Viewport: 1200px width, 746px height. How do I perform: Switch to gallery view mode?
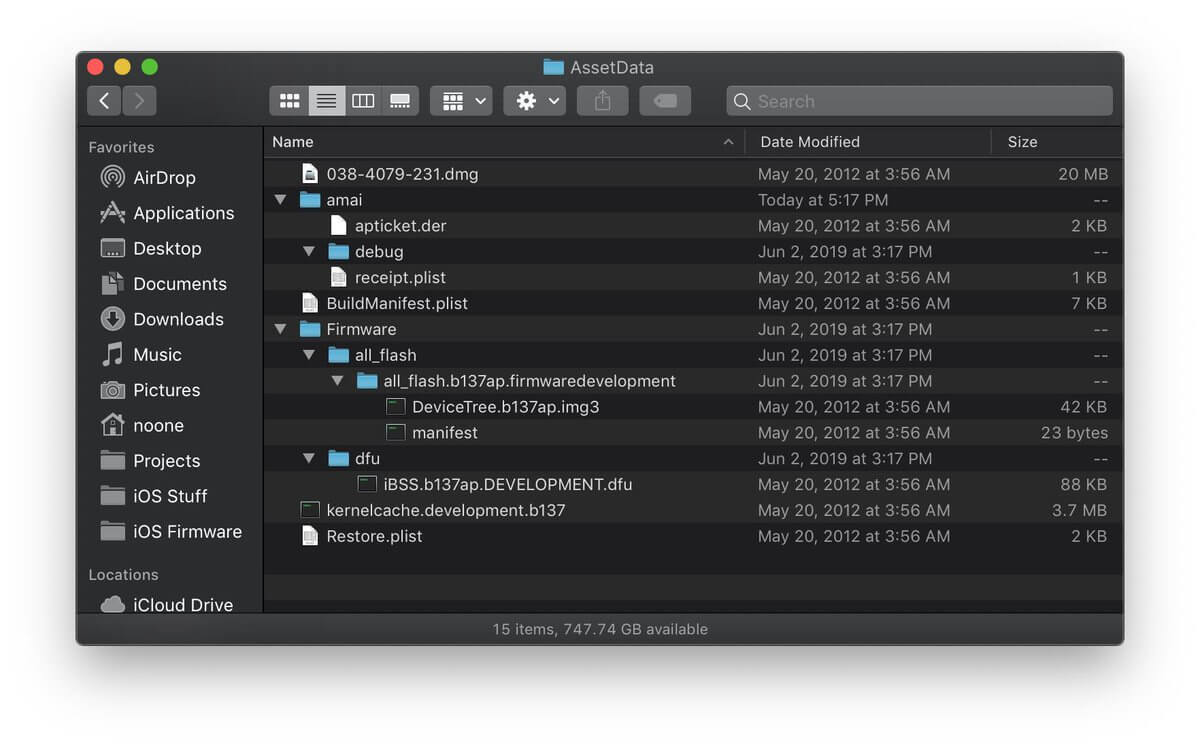(x=400, y=101)
